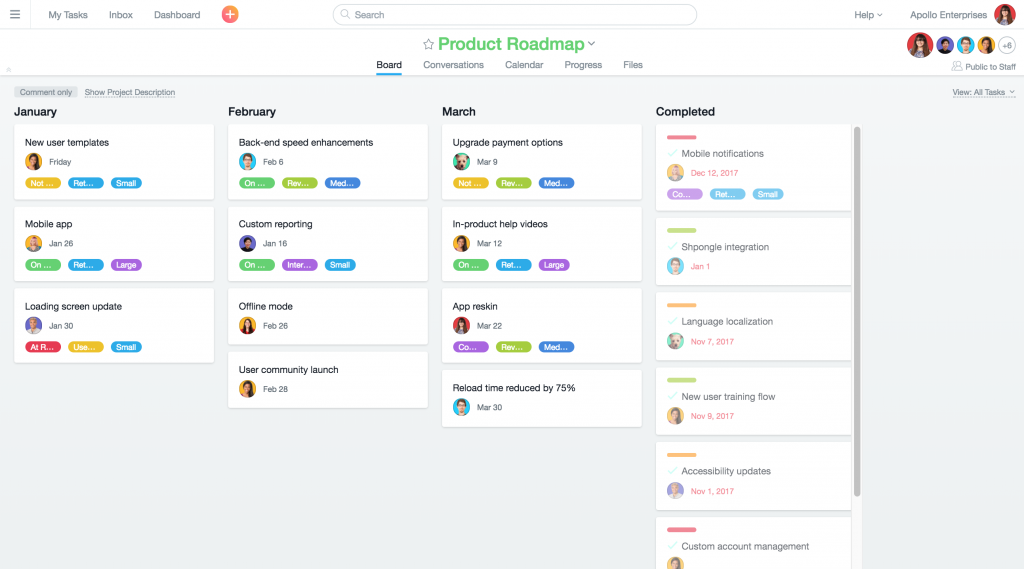Image resolution: width=1024 pixels, height=569 pixels.
Task: Toggle checkmark on New user training flow
Action: pos(672,396)
